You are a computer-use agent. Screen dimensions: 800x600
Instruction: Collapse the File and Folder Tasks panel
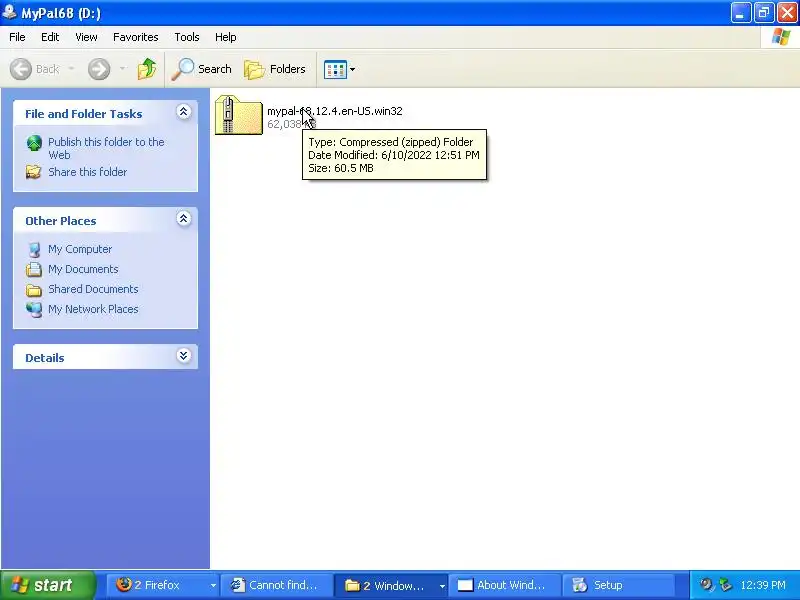pyautogui.click(x=183, y=112)
